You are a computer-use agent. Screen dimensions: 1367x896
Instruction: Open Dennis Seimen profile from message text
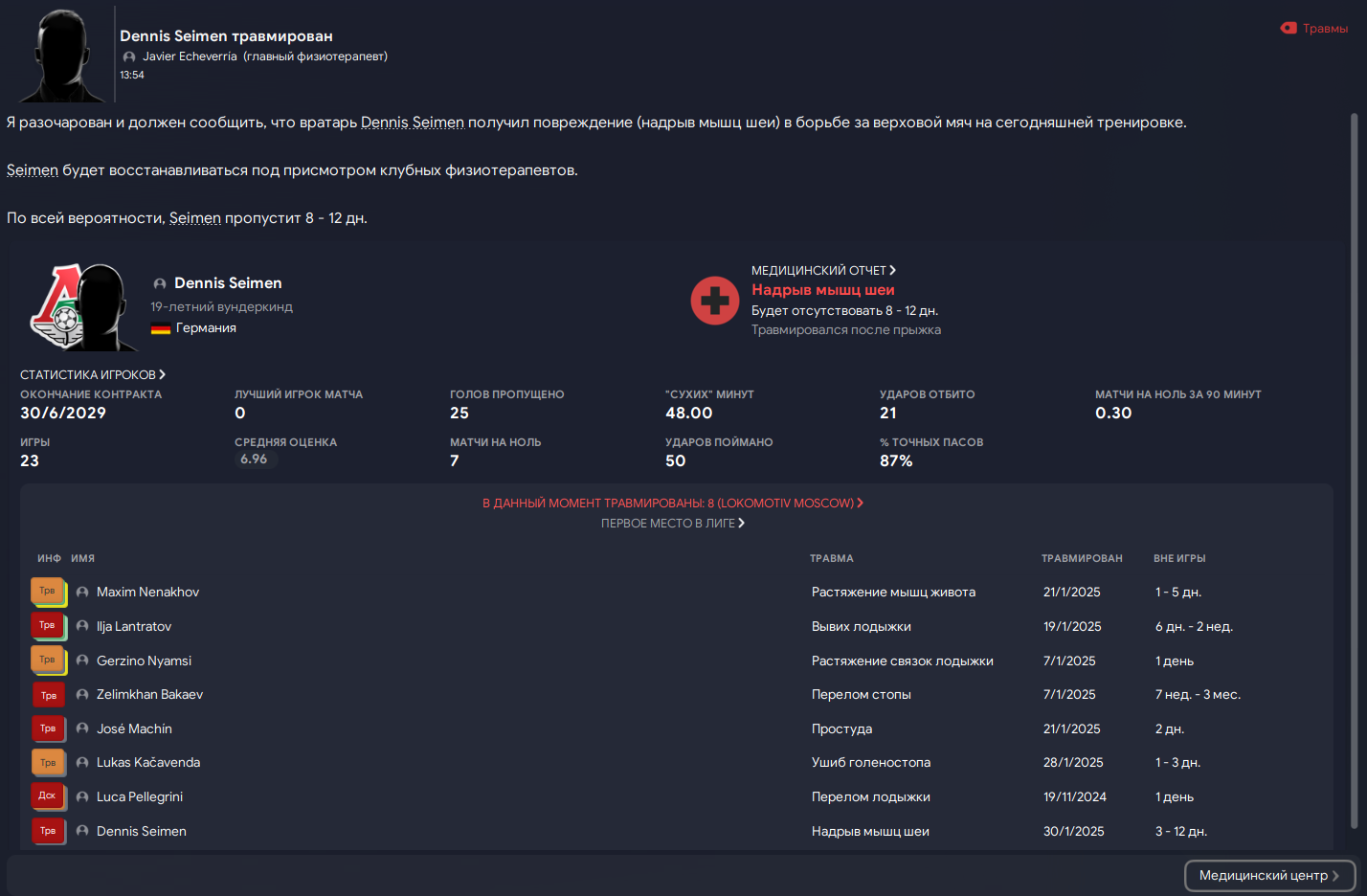[x=413, y=123]
